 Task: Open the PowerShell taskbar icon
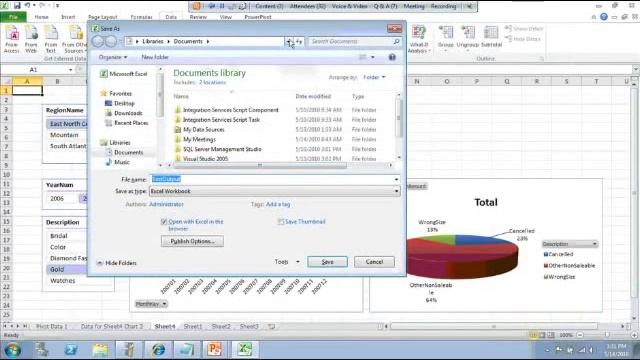(71, 349)
